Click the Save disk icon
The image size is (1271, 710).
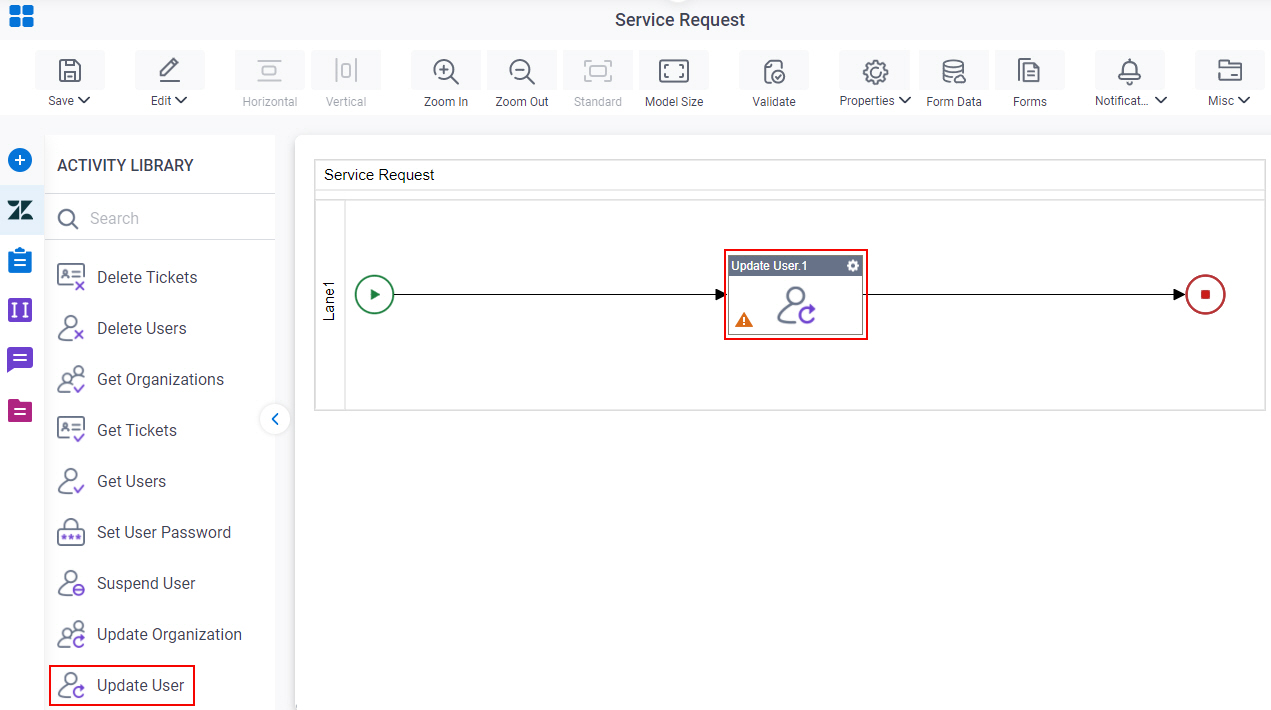point(69,71)
